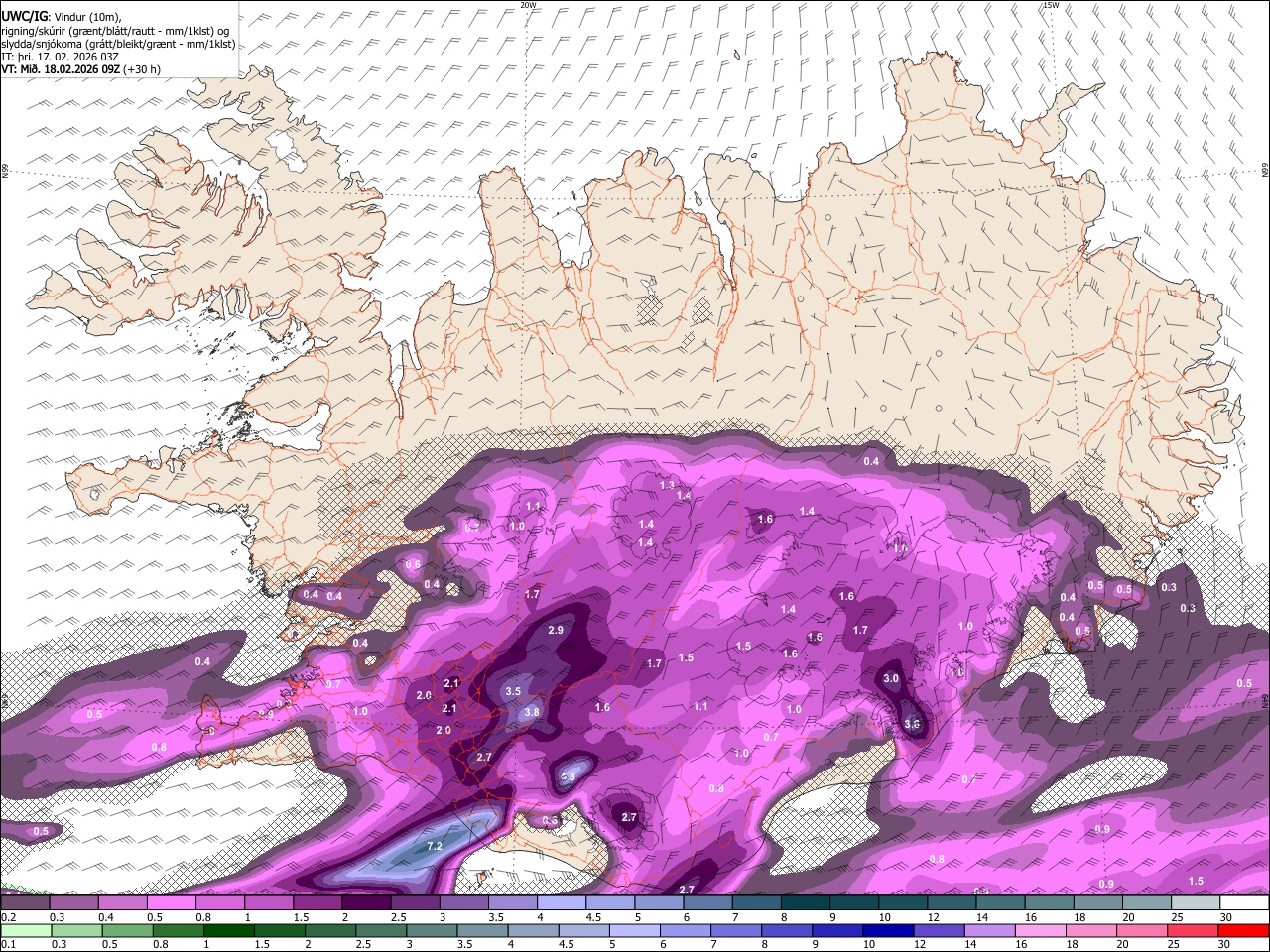This screenshot has width=1270, height=952.
Task: Click the UWC/IG Vindur (10m) title text
Action: 62,16
